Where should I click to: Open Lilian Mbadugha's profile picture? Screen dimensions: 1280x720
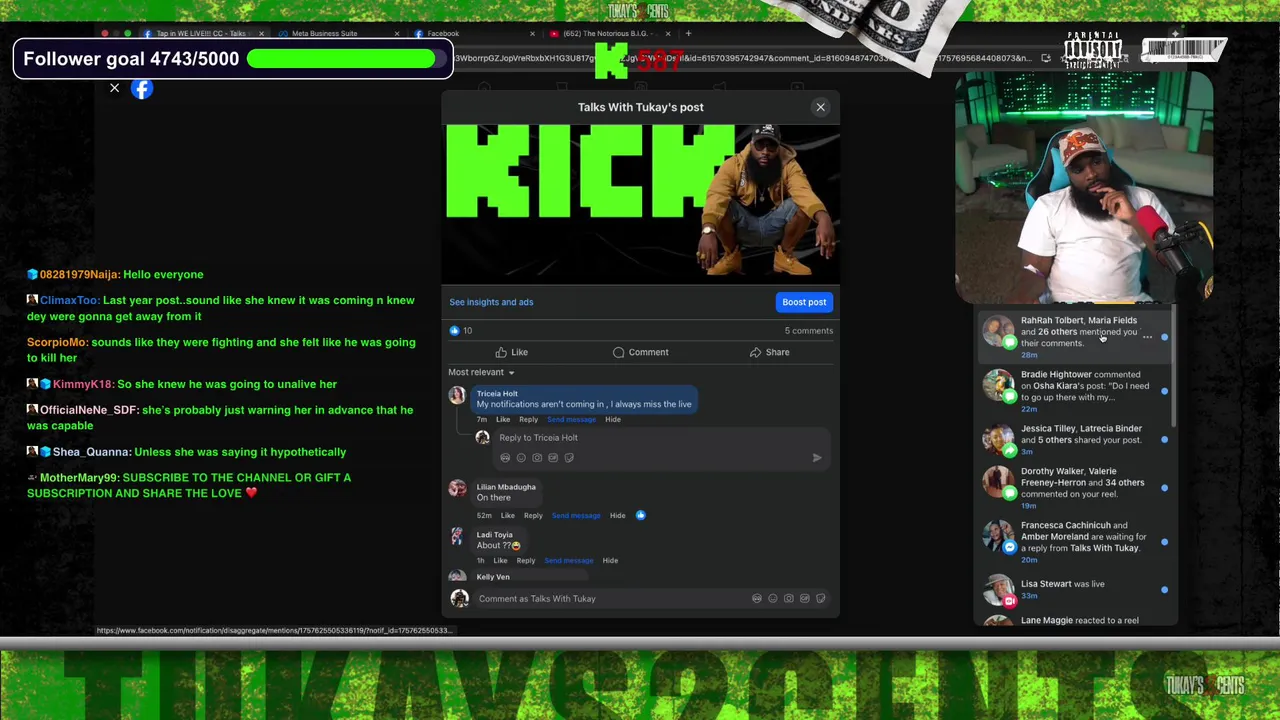[x=457, y=489]
